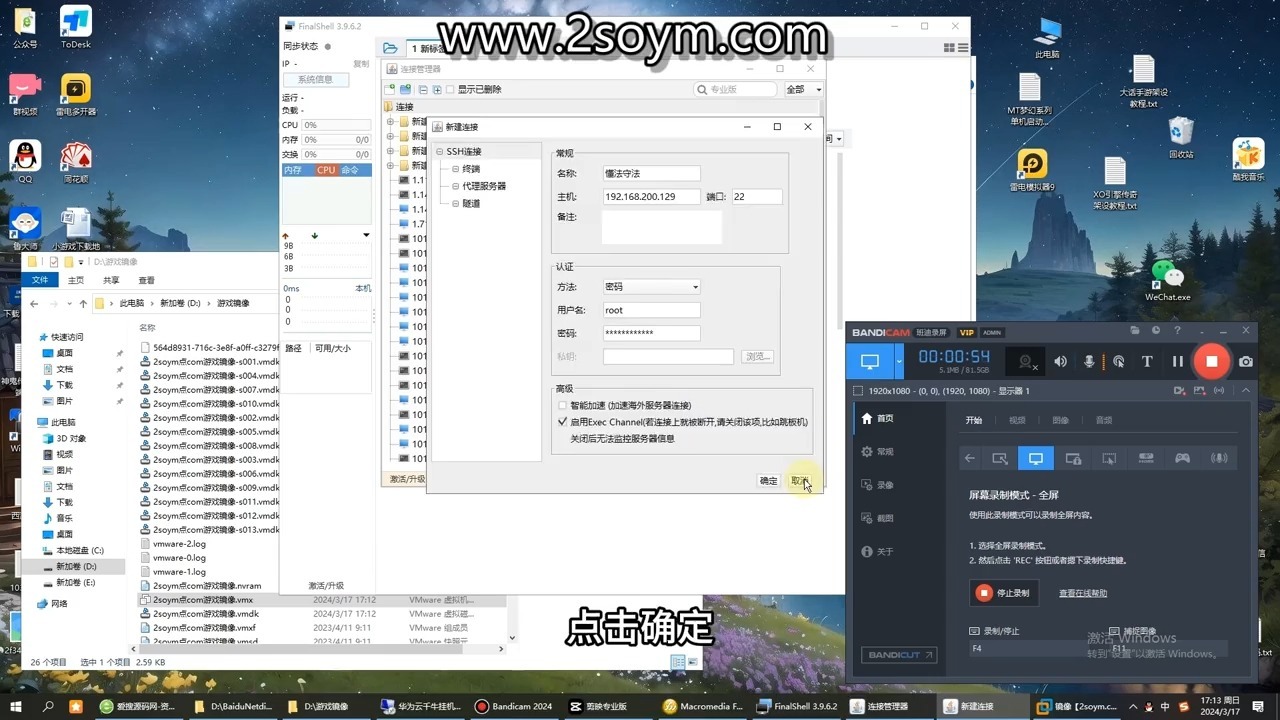Viewport: 1280px width, 720px height.
Task: Toggle the Bandicam speaker sound icon
Action: click(1061, 362)
